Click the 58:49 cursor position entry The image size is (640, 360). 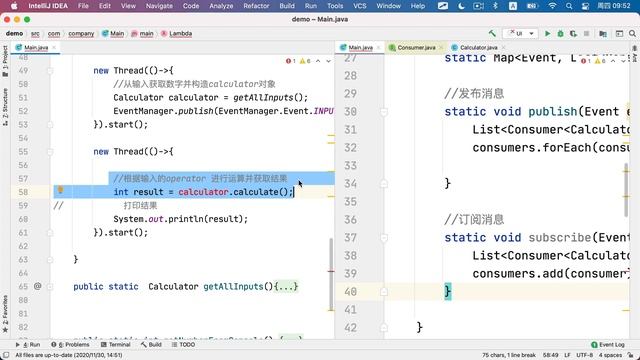click(x=550, y=355)
